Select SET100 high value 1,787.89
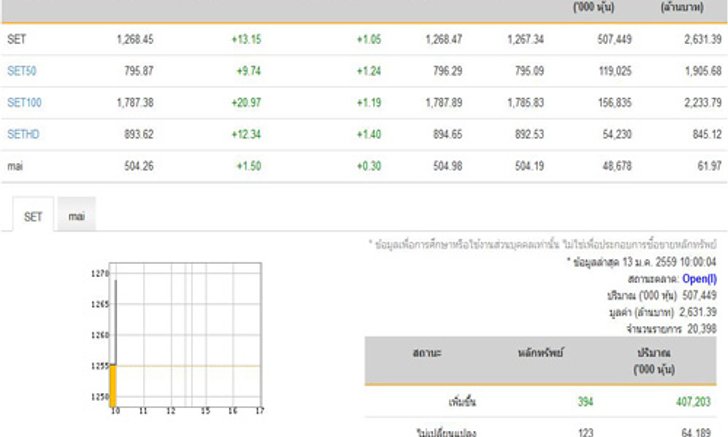The image size is (728, 437). click(443, 102)
